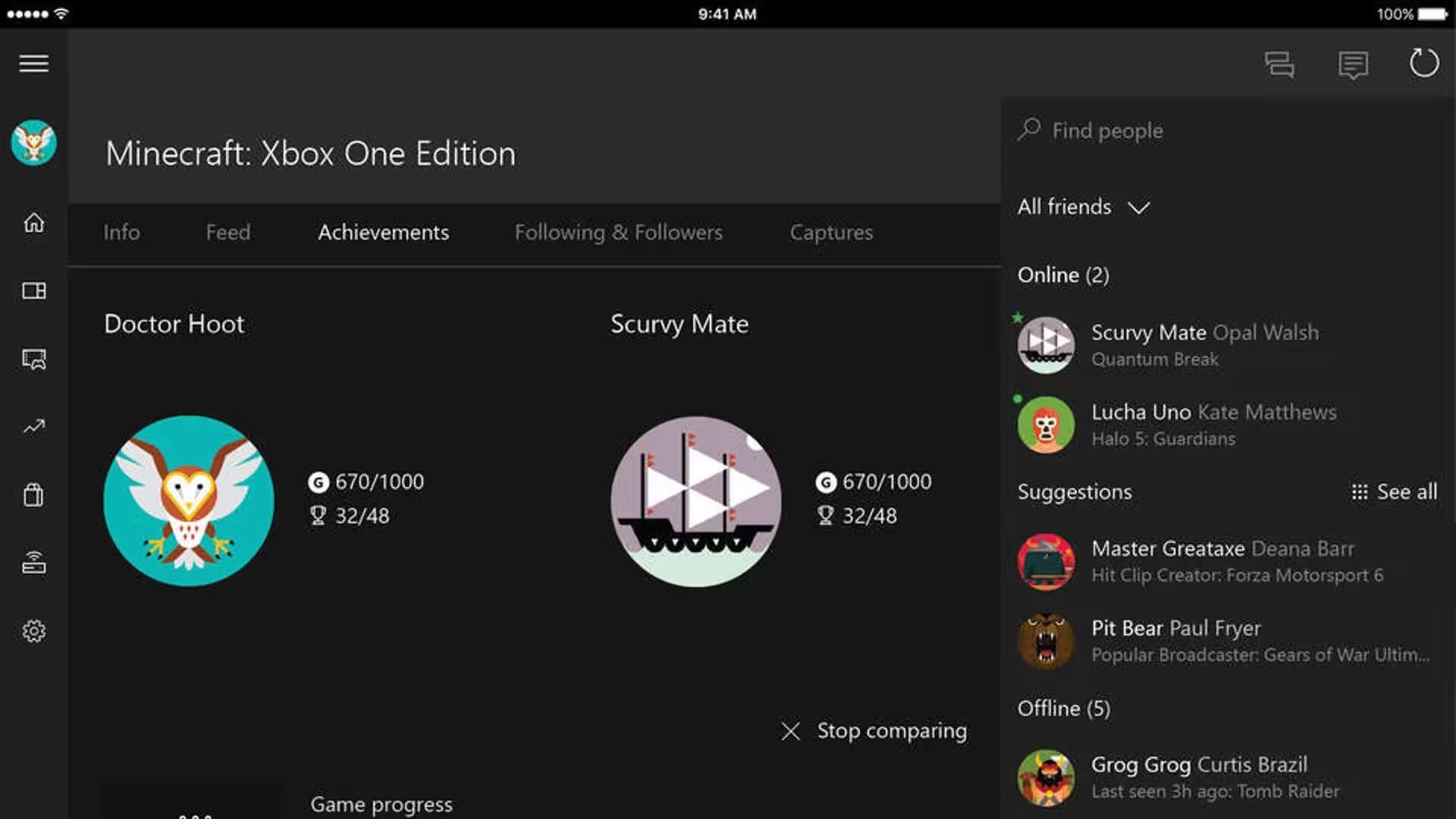This screenshot has width=1456, height=819.
Task: Open the console Connection icon
Action: coord(34,563)
